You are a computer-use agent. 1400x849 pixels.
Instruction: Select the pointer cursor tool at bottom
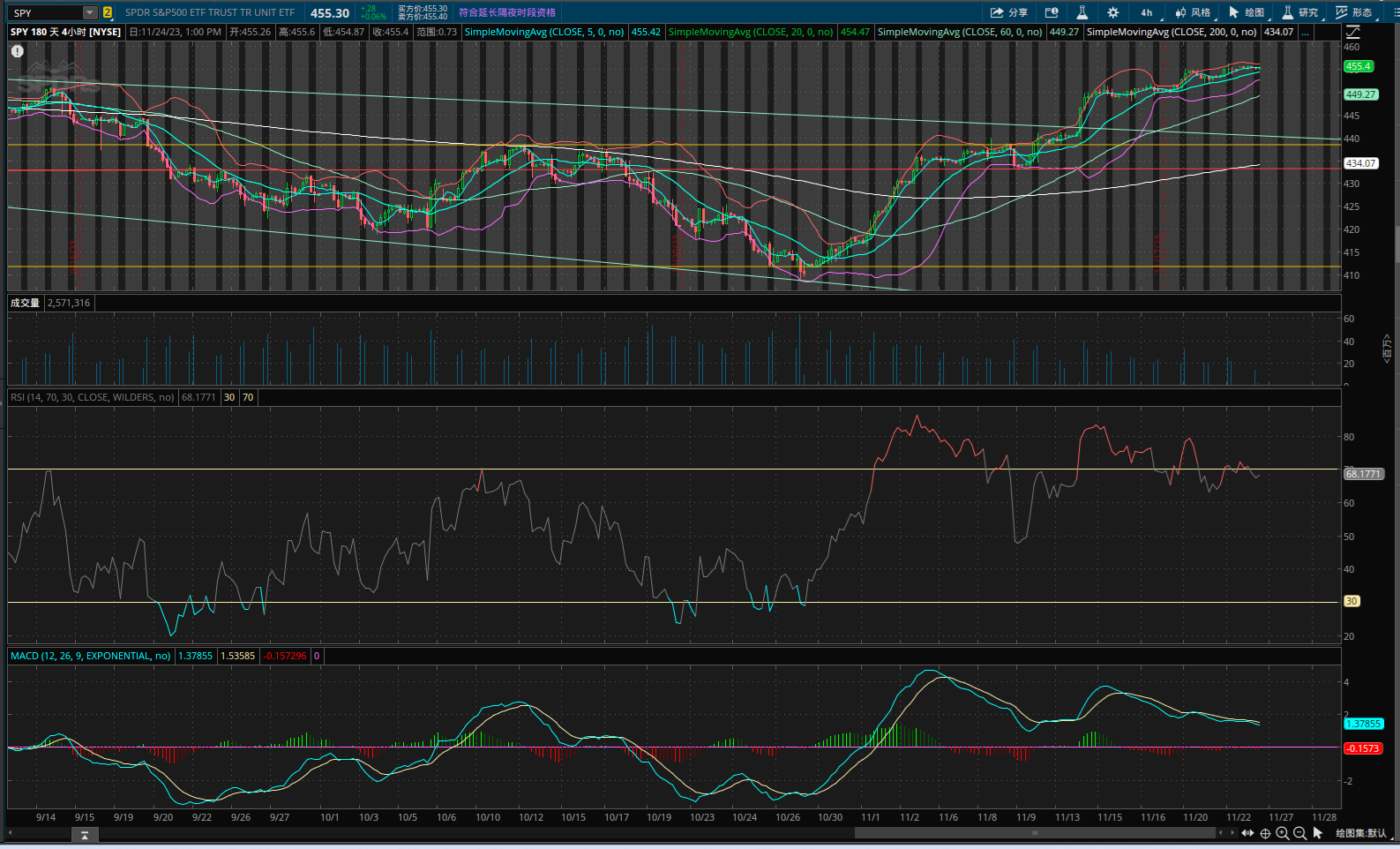point(1318,833)
